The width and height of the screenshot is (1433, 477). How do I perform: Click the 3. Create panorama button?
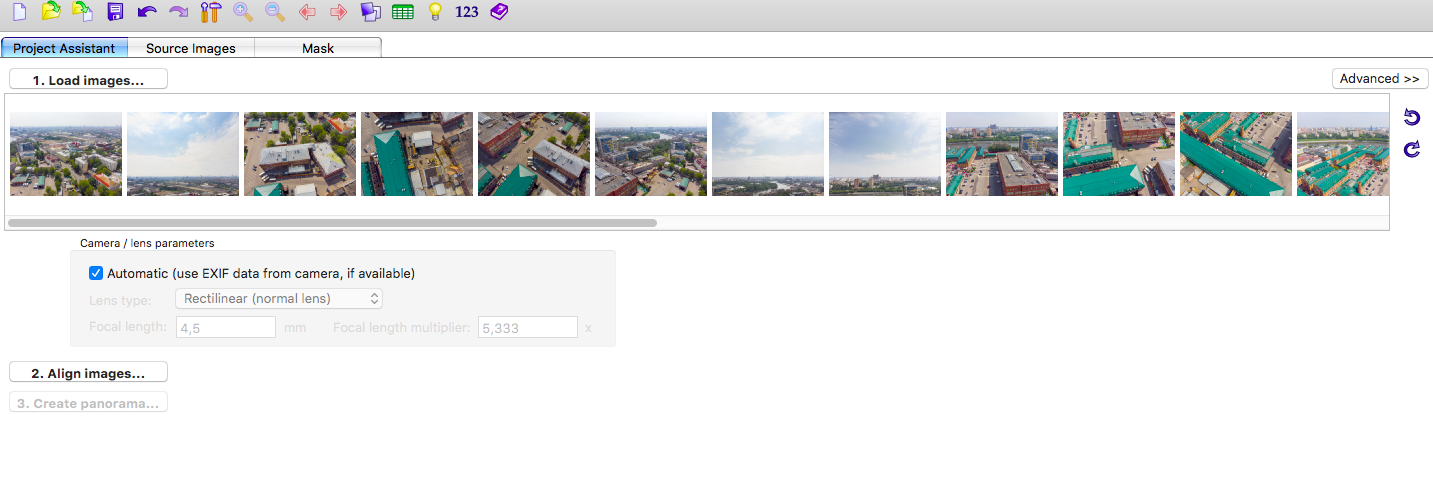tap(88, 403)
